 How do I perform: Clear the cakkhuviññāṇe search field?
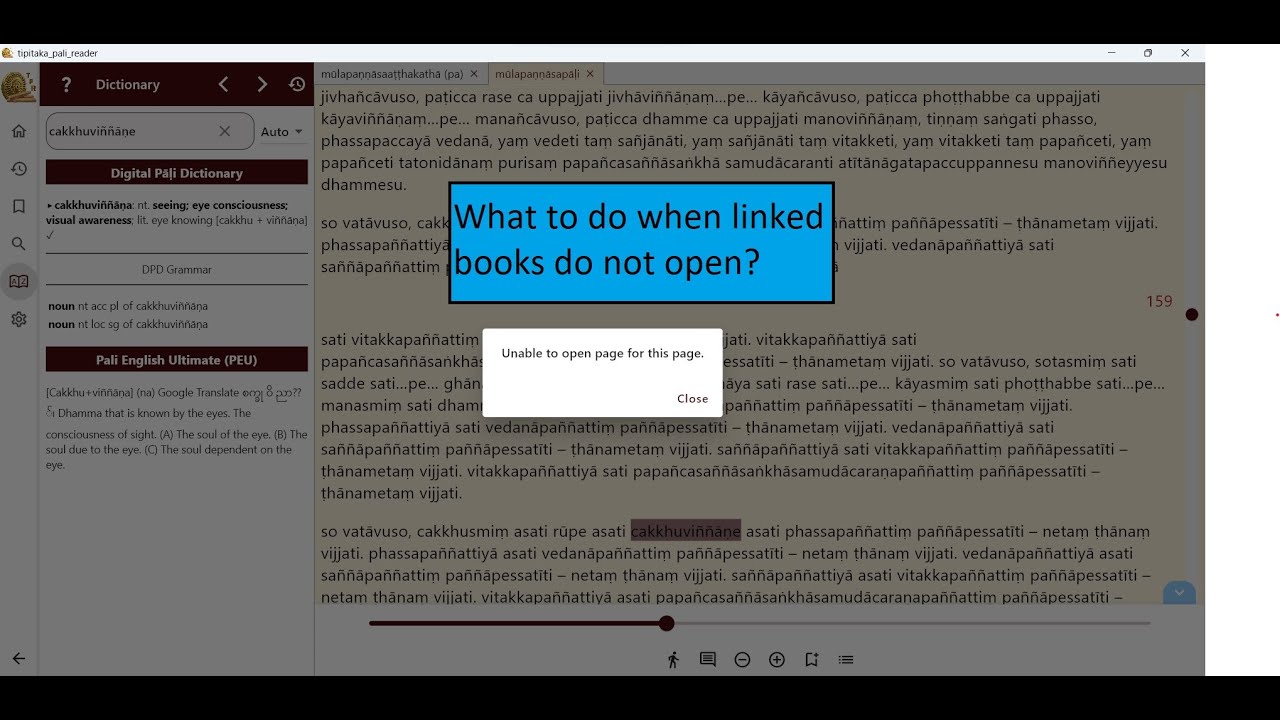click(225, 131)
